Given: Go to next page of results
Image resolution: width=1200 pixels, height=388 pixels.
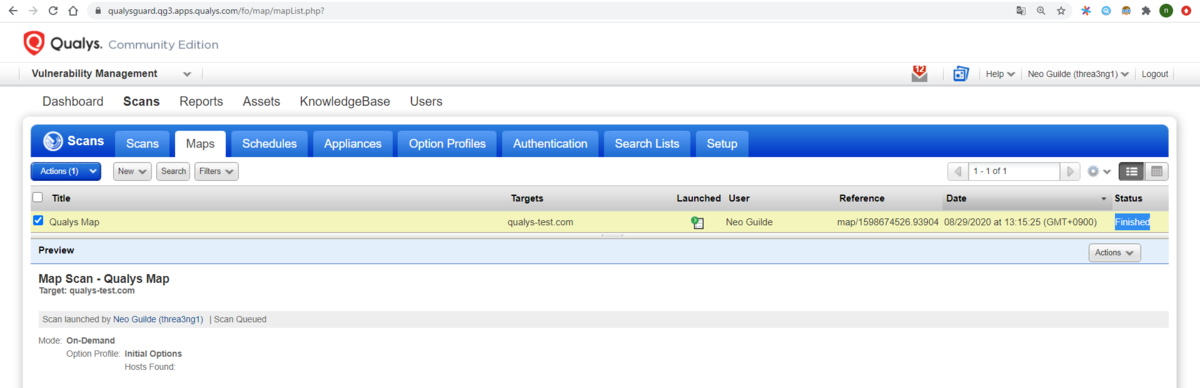Looking at the screenshot, I should pos(1070,171).
